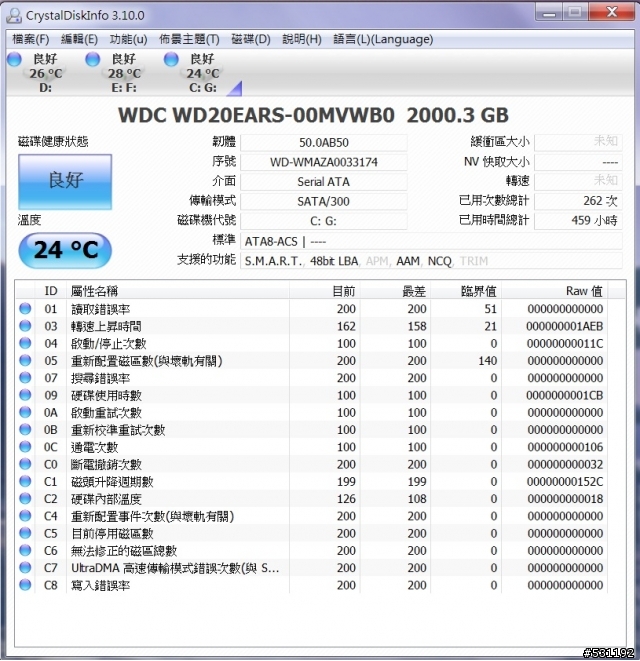This screenshot has height=661, width=640.
Task: Click status orb for attribute C4 重新配置事件次數
Action: coord(25,516)
